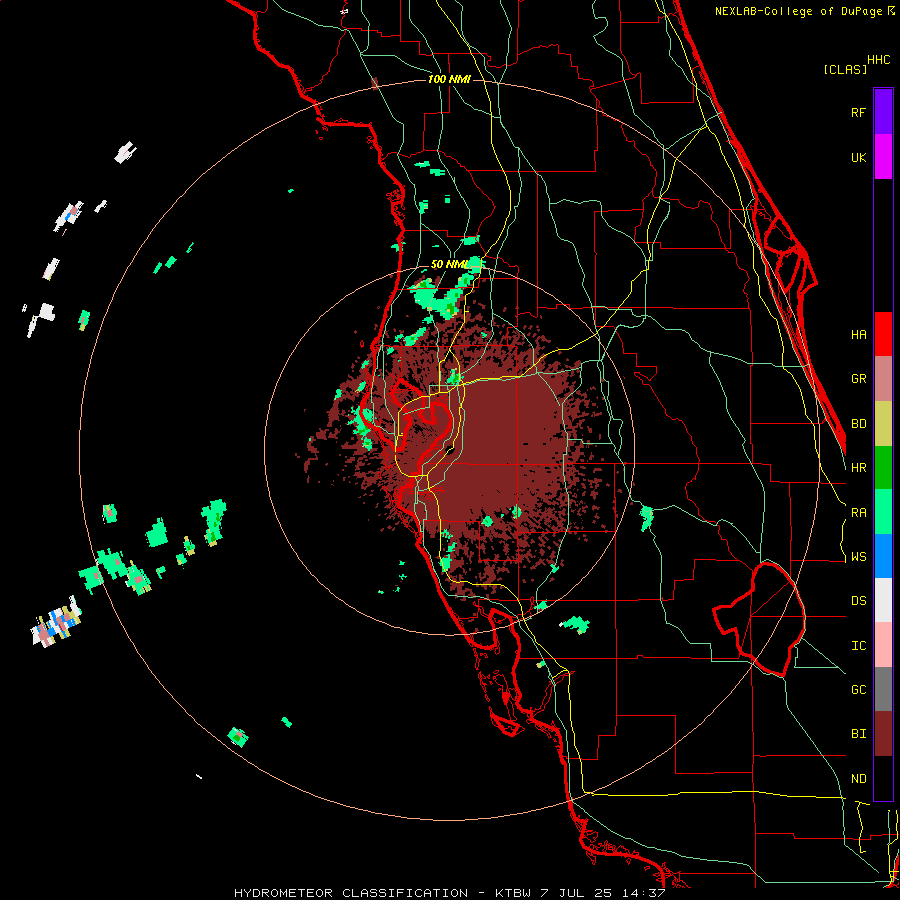The width and height of the screenshot is (900, 900).
Task: Click the BI brown legend color block
Action: 883,734
